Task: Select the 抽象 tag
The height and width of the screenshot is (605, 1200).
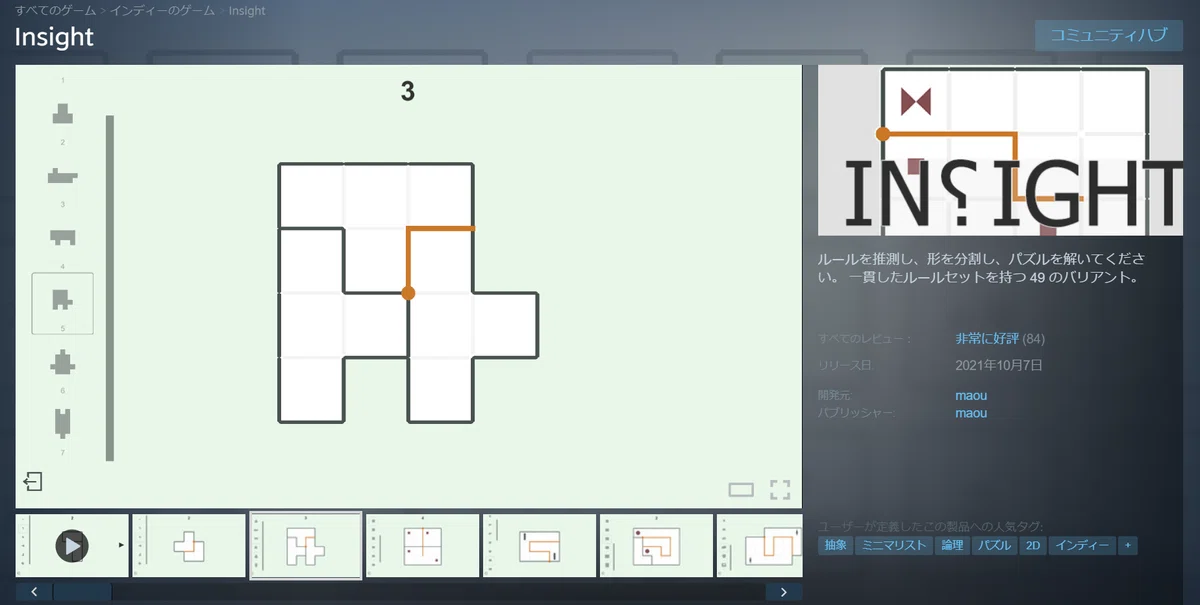Action: 836,546
